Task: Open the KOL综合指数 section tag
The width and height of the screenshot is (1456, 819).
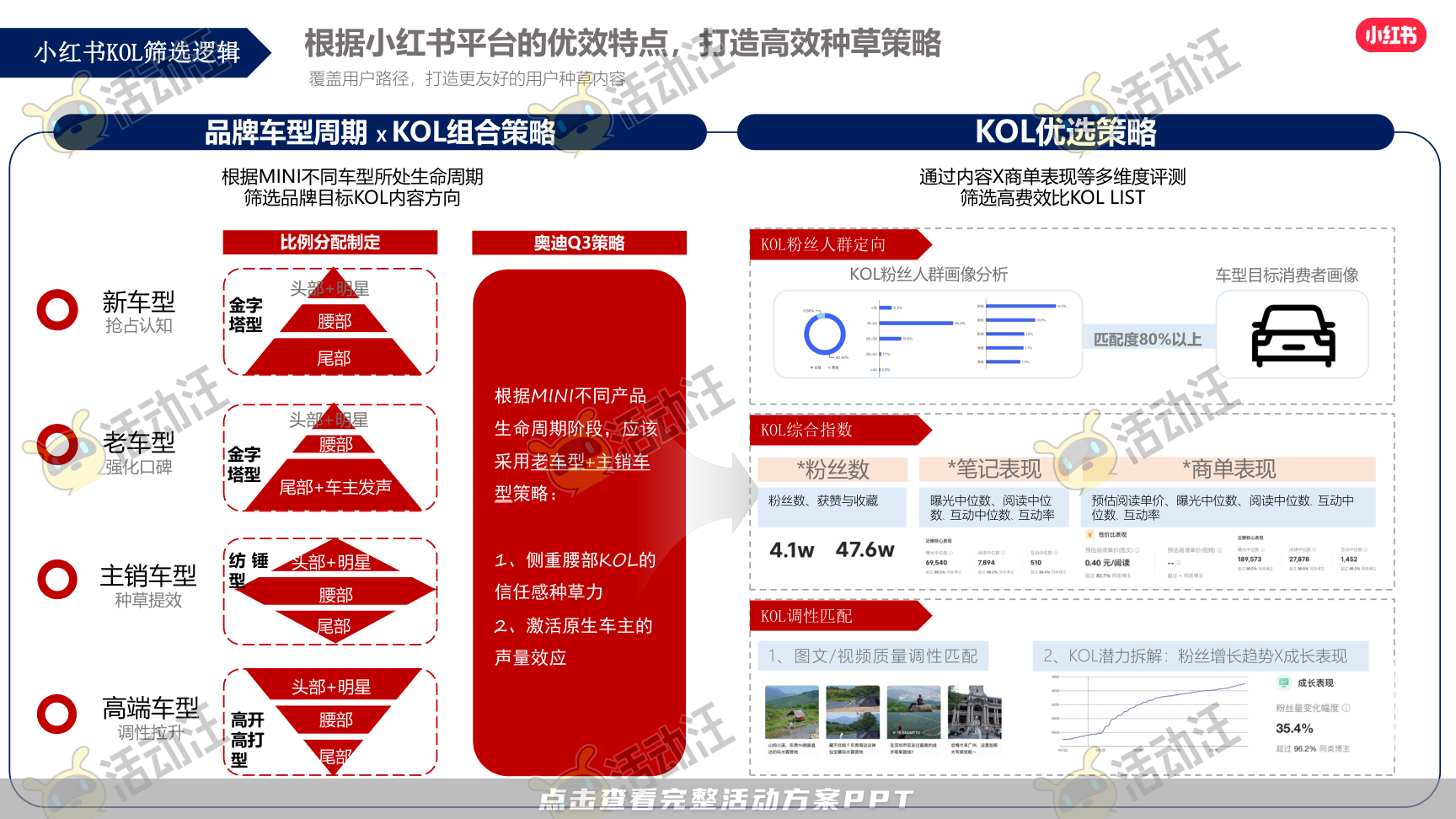Action: coord(841,430)
